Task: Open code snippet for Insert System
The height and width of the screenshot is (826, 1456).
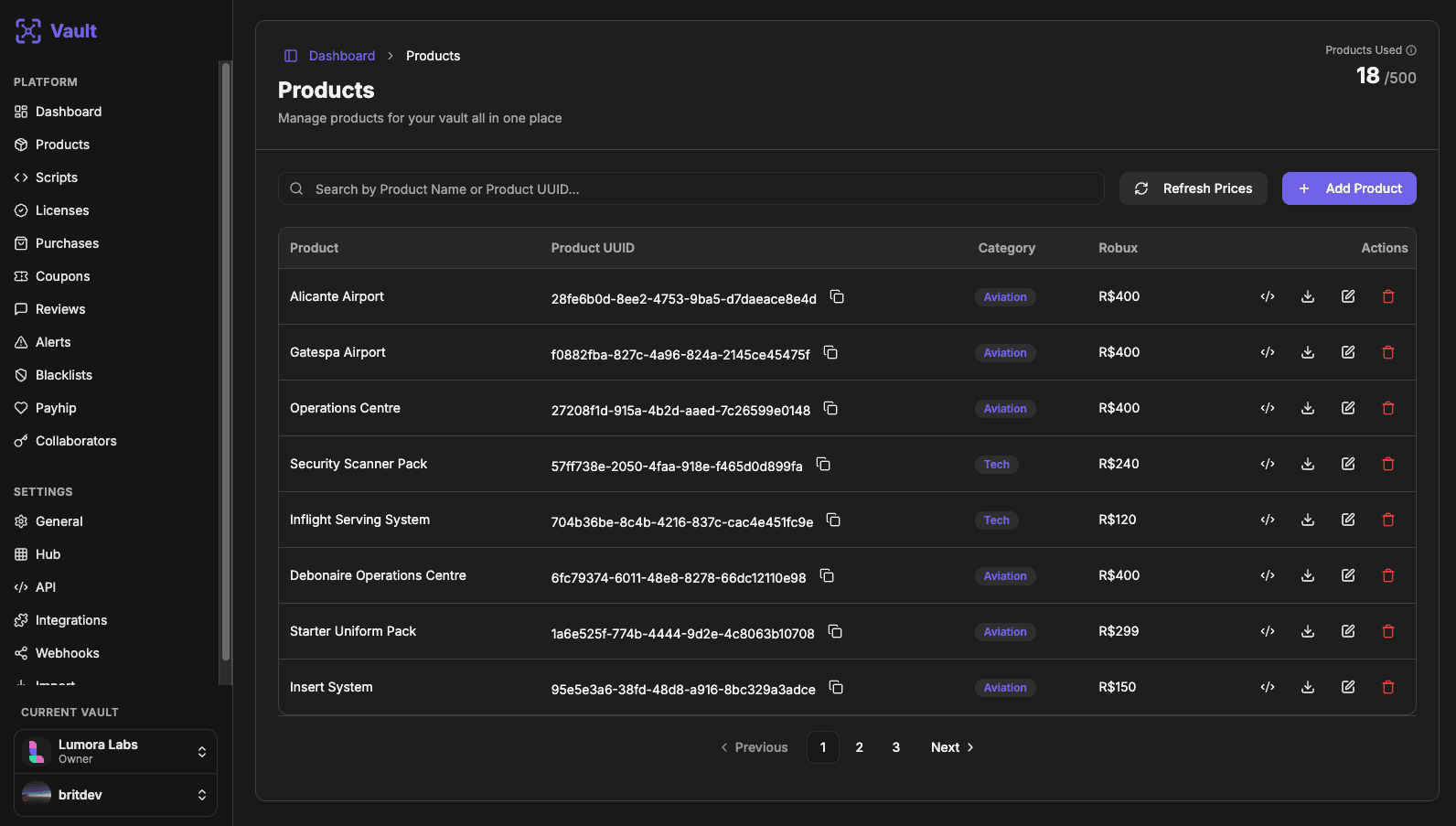Action: [x=1268, y=687]
